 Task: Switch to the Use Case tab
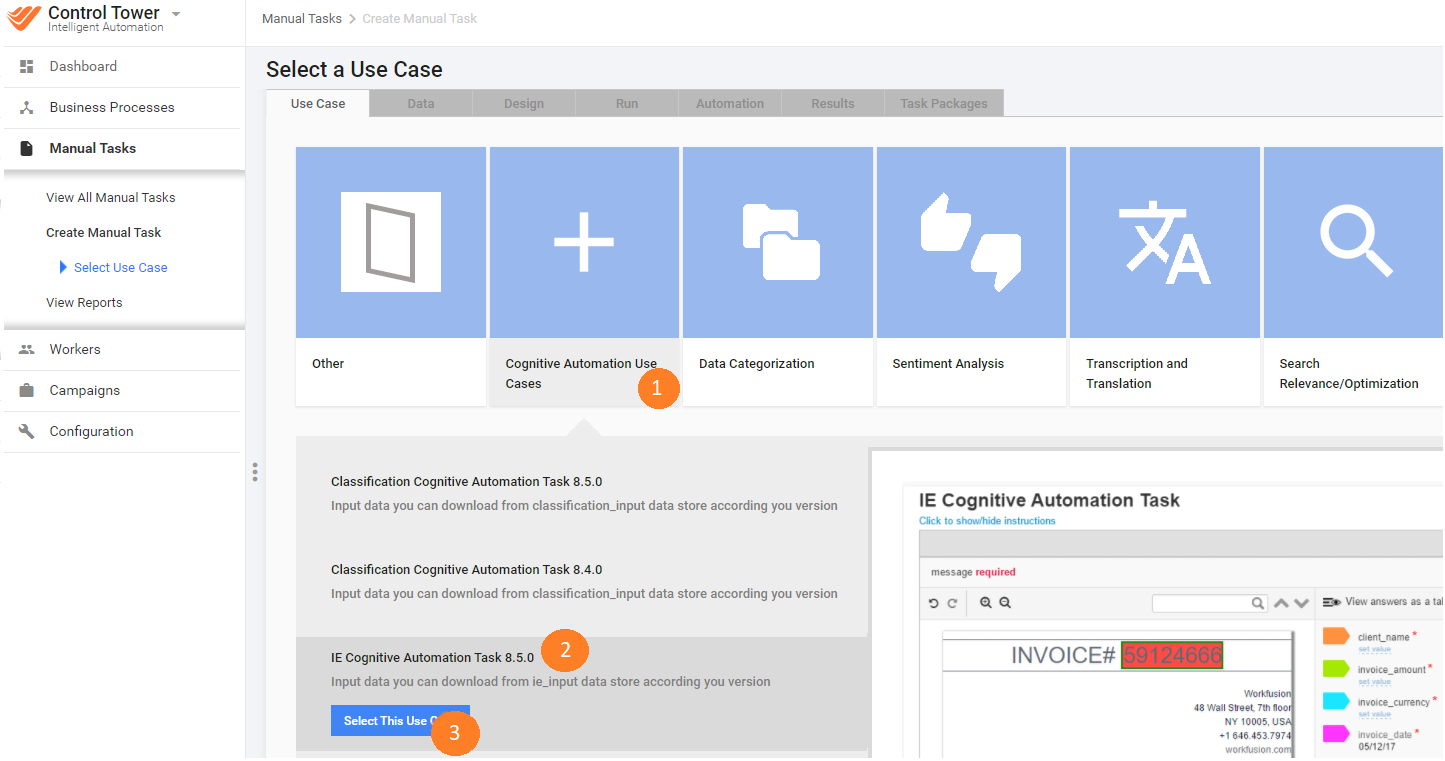[x=318, y=103]
